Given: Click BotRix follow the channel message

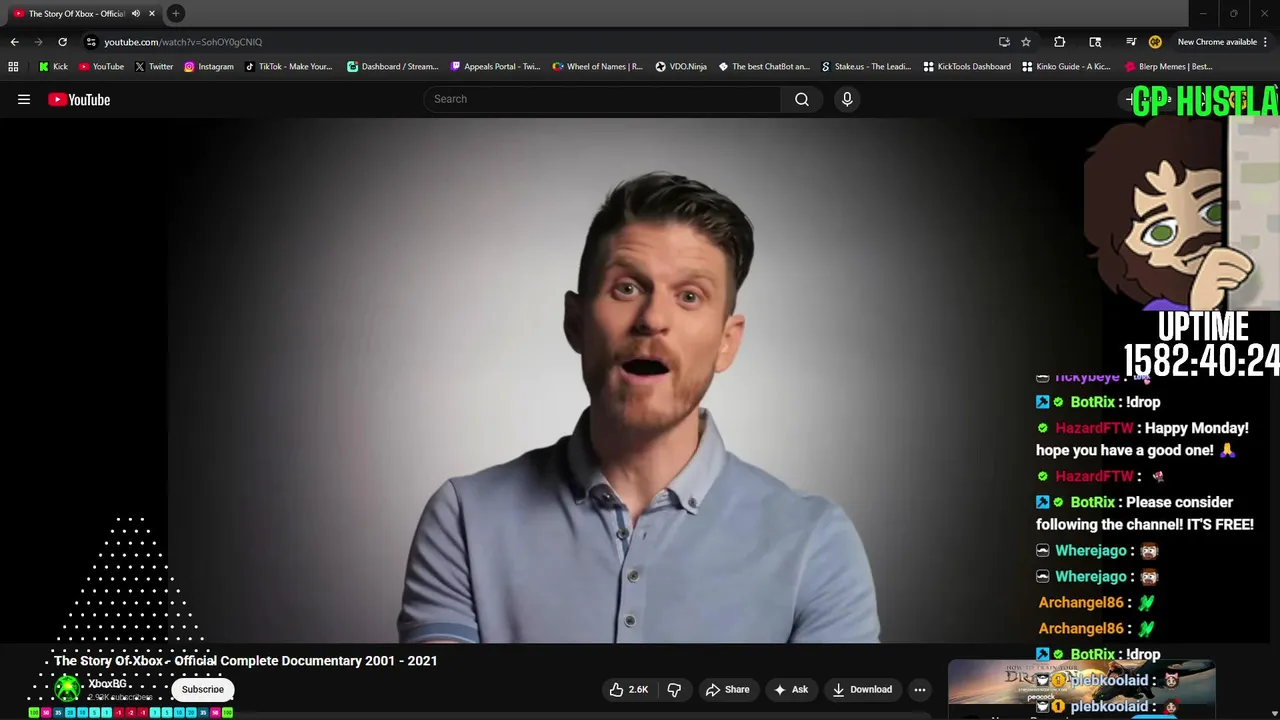Looking at the screenshot, I should coord(1145,513).
